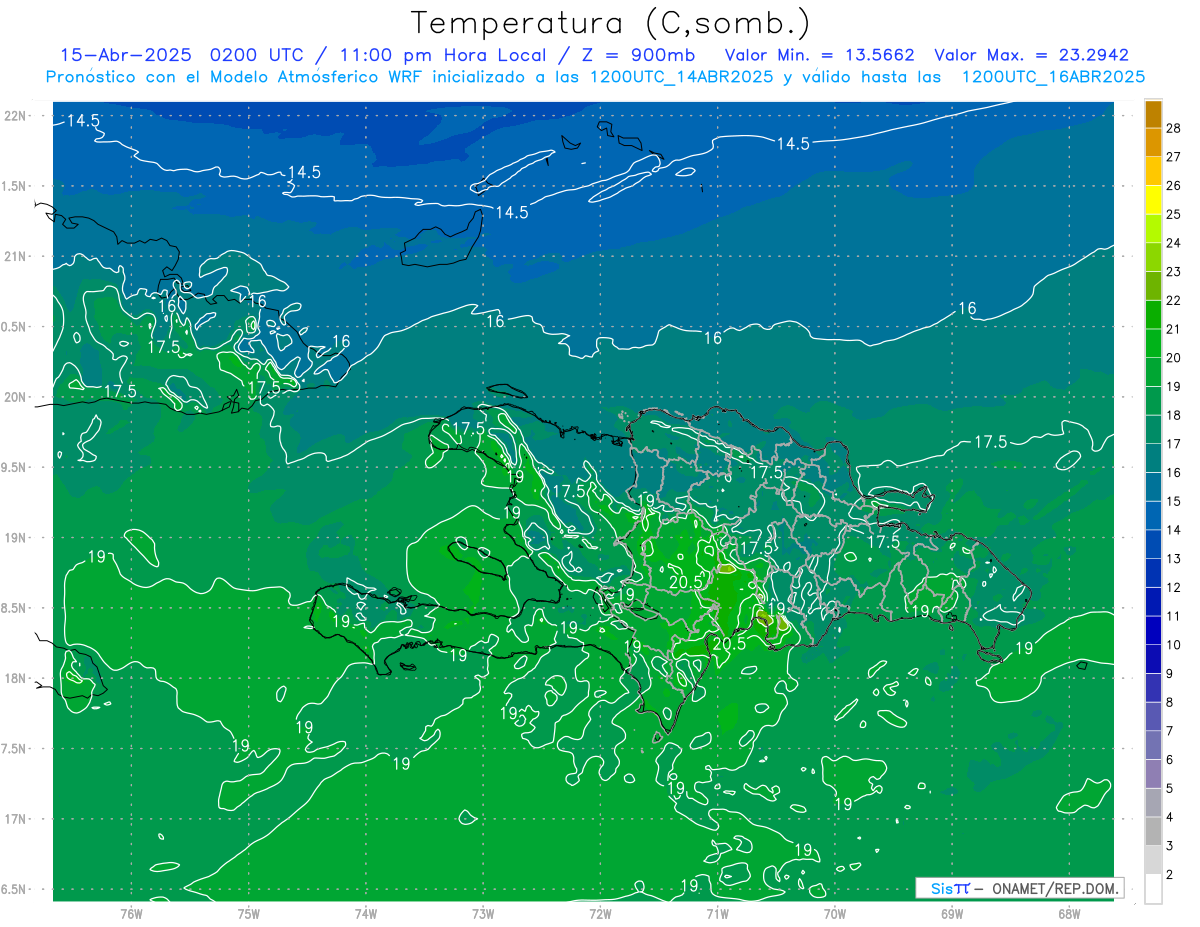The height and width of the screenshot is (927, 1200).
Task: Click the color scale value "9"
Action: coord(1170,673)
